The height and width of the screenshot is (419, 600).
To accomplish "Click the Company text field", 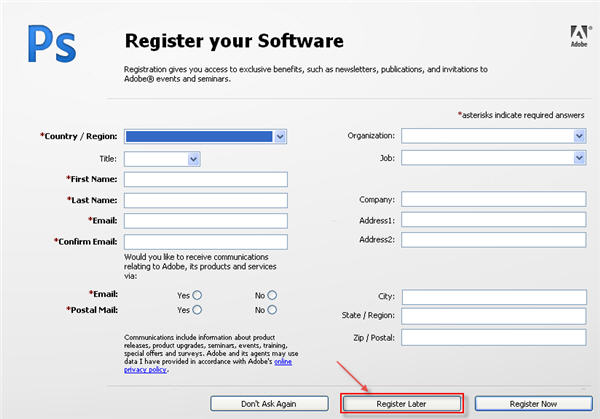I will [x=494, y=199].
